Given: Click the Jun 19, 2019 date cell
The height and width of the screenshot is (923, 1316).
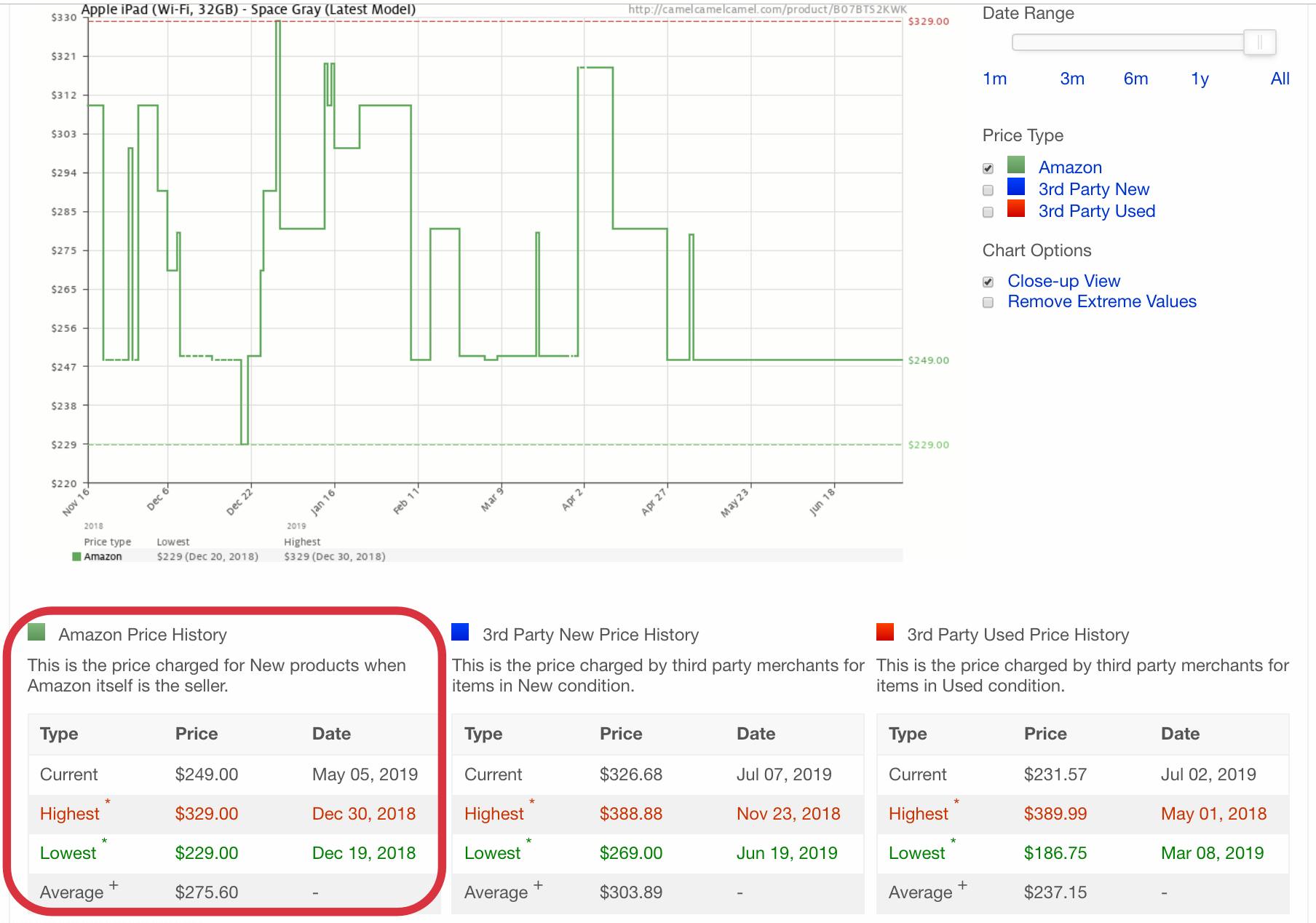Looking at the screenshot, I should point(787,853).
